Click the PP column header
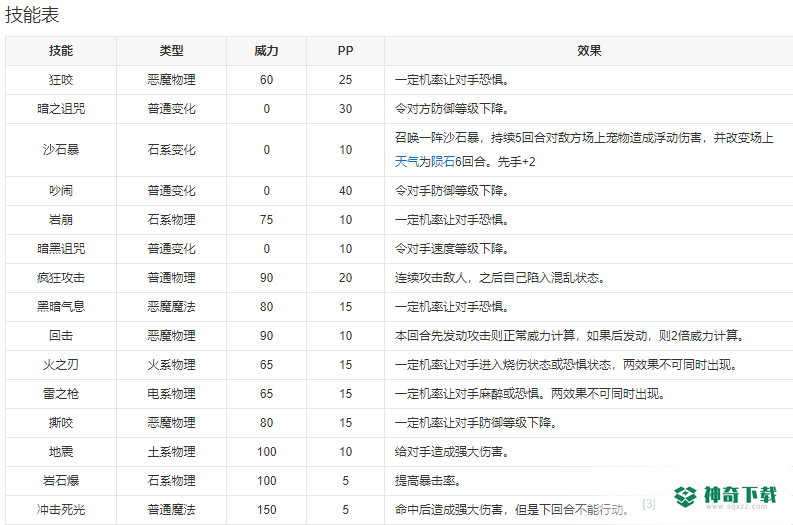 click(345, 51)
